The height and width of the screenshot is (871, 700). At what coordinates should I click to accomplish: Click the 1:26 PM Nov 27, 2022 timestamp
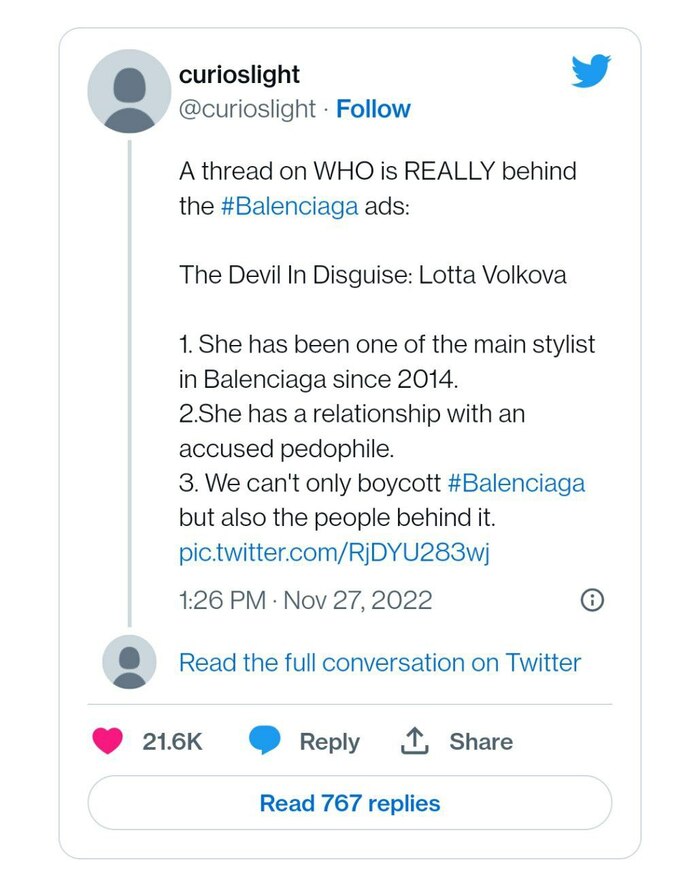(x=305, y=600)
